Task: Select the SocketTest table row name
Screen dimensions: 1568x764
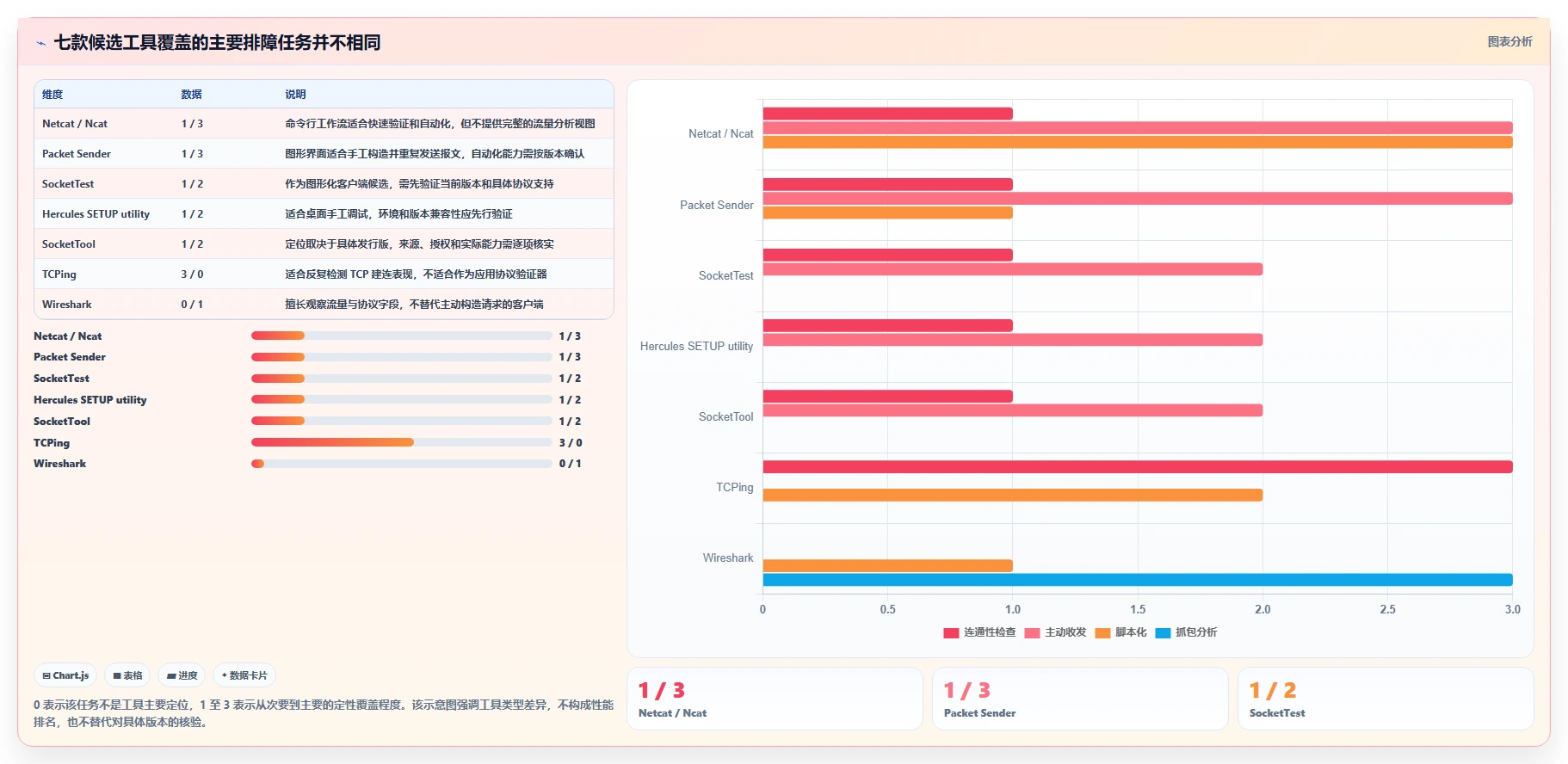Action: click(x=68, y=184)
